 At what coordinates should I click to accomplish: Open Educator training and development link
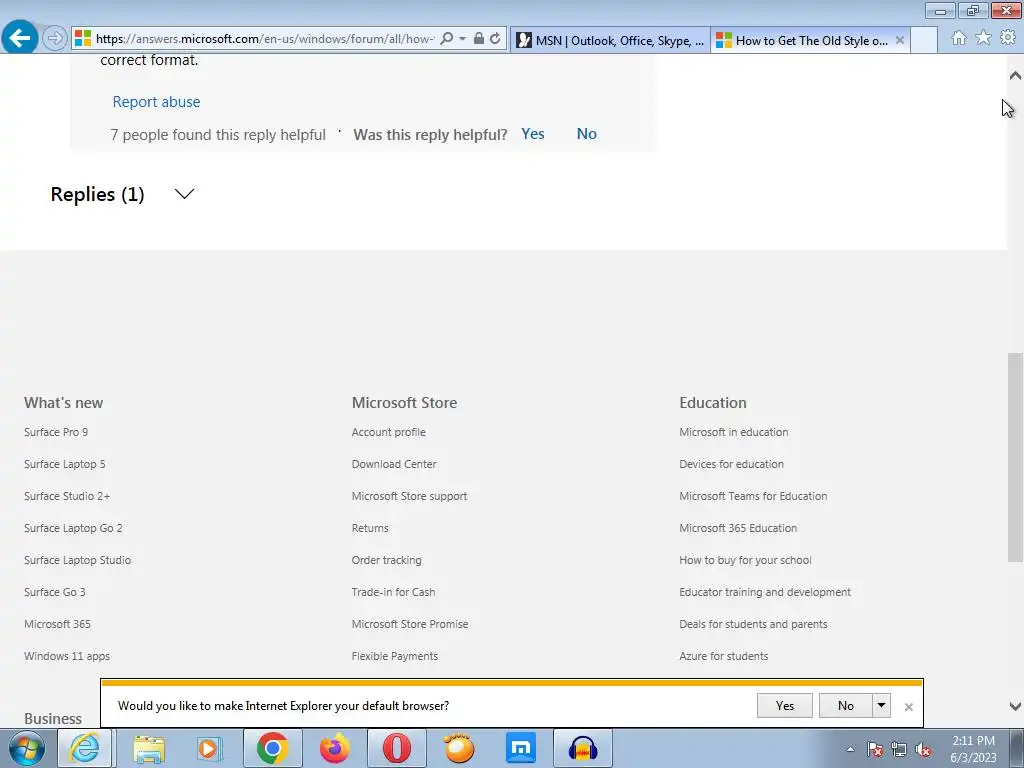765,592
